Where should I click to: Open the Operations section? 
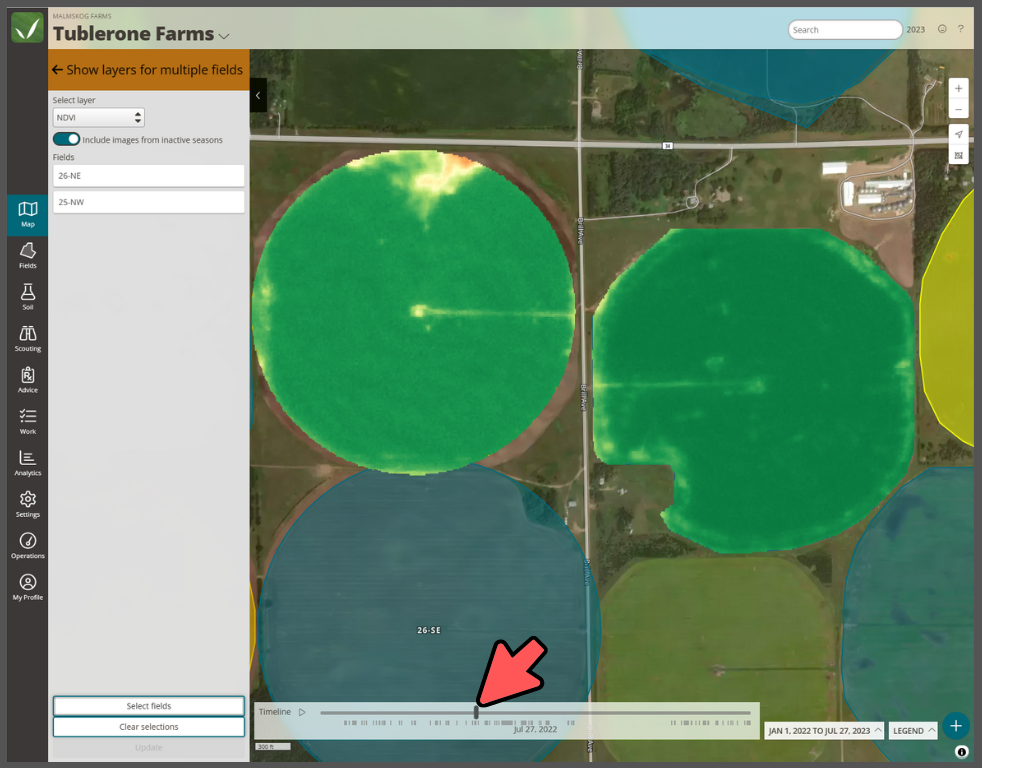(27, 543)
